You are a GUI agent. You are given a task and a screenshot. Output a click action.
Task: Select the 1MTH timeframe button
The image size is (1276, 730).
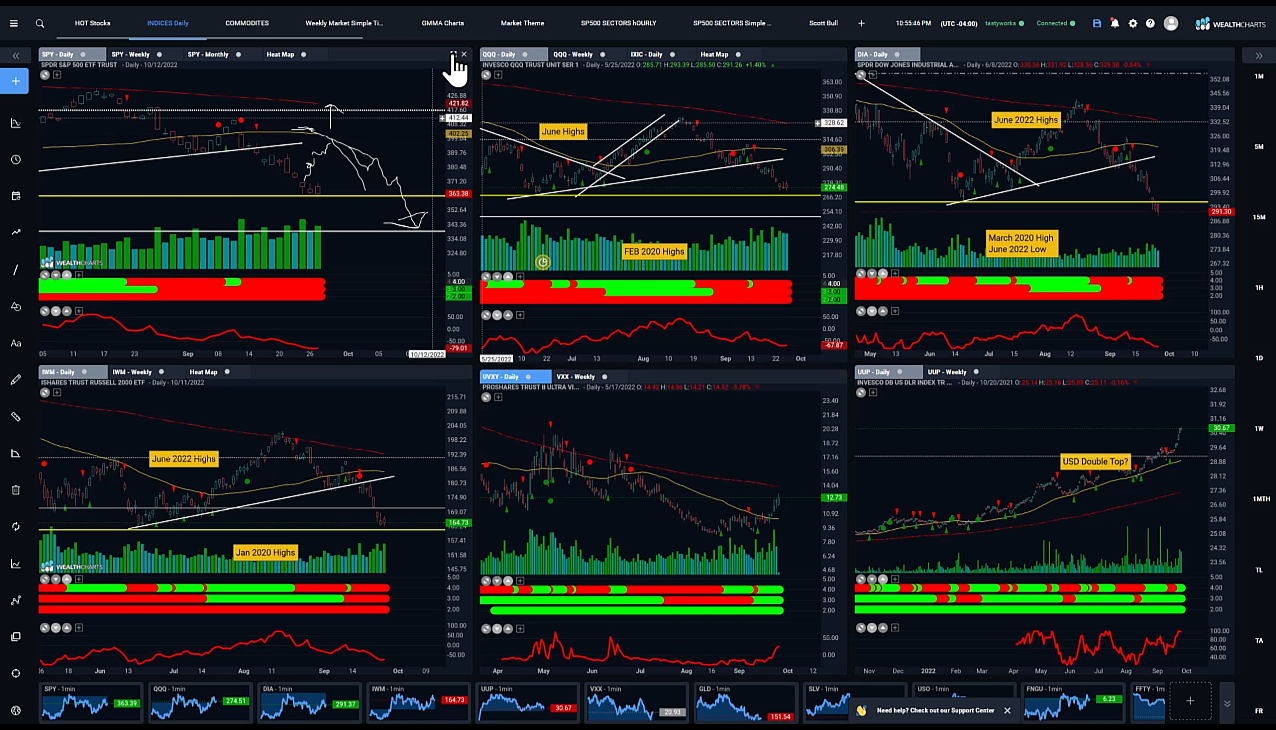point(1259,499)
